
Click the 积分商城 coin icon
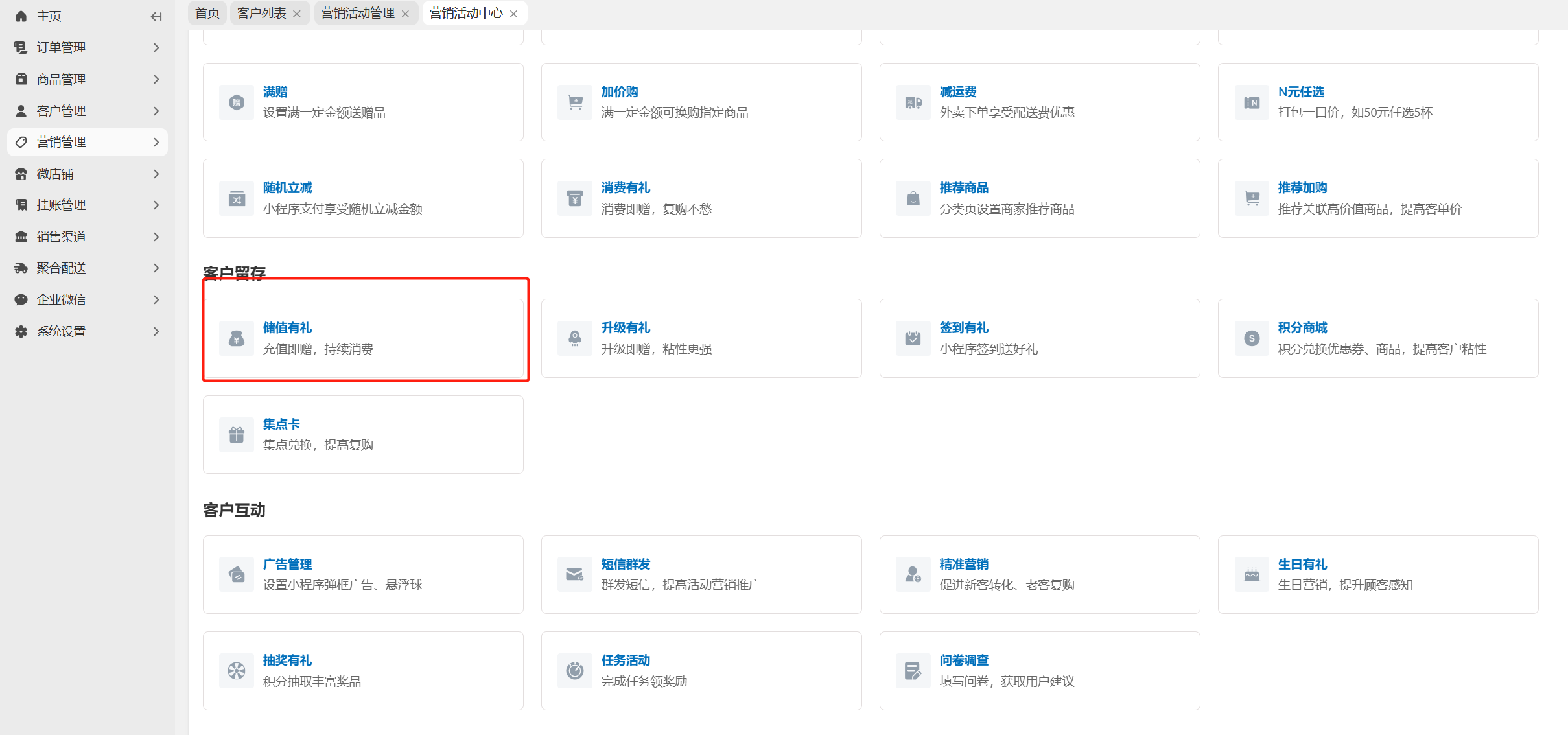coord(1252,338)
